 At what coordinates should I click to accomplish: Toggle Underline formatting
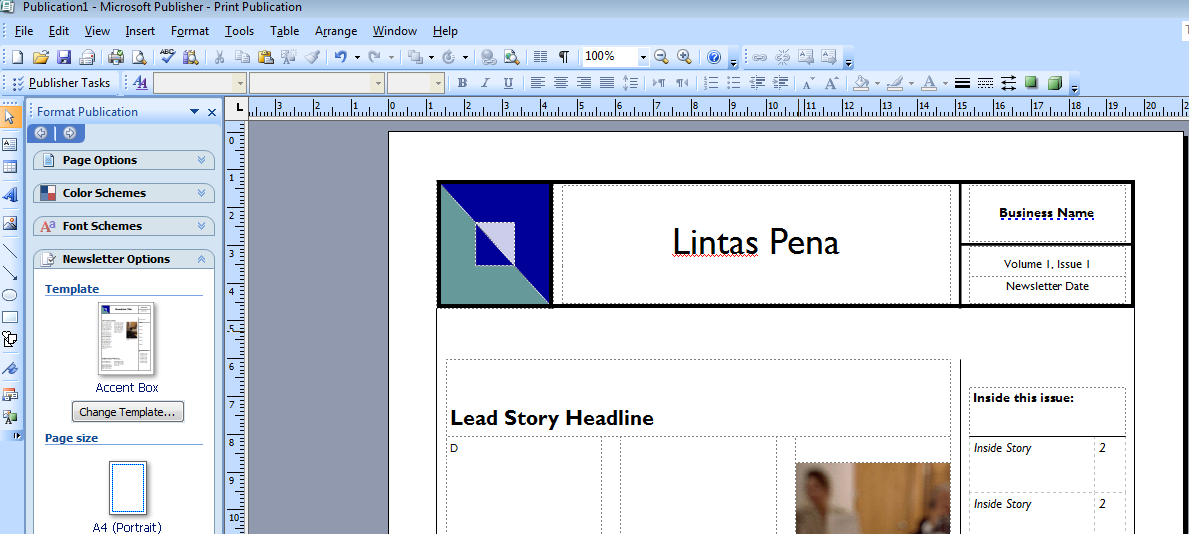508,83
